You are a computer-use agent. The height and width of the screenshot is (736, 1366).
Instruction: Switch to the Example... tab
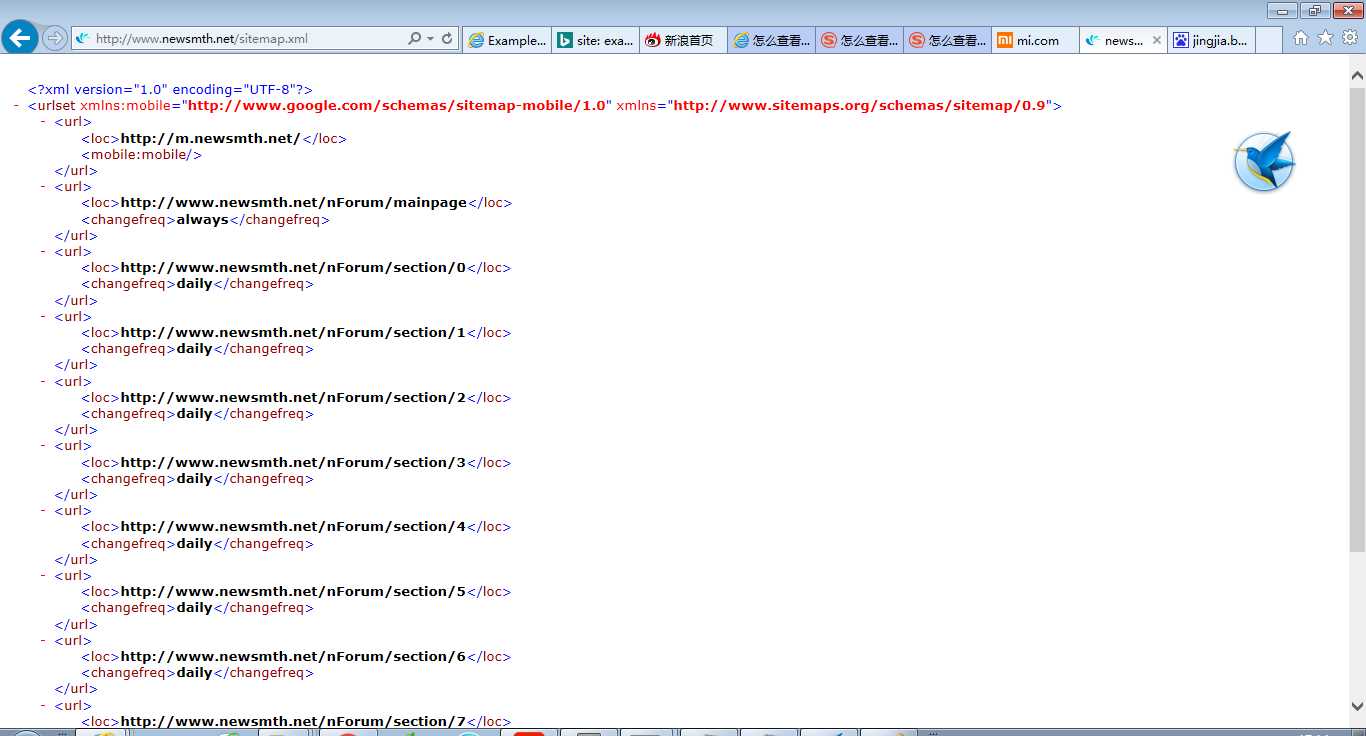(507, 40)
